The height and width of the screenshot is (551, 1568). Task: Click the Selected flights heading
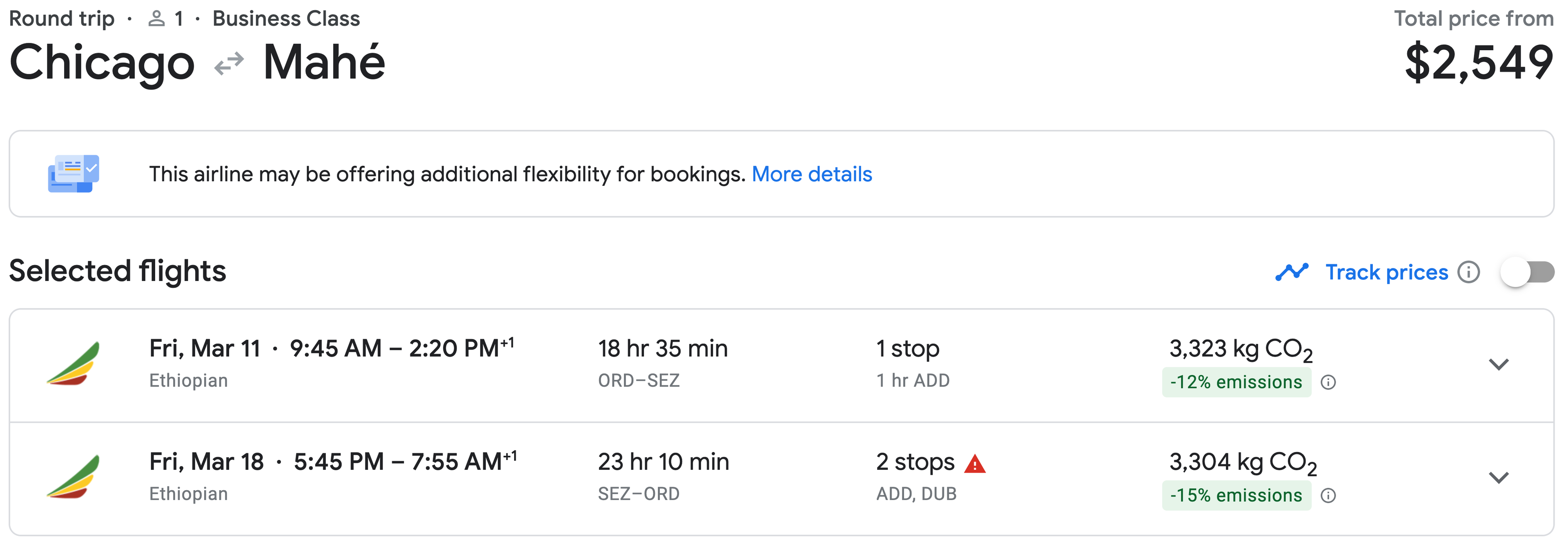[x=118, y=271]
